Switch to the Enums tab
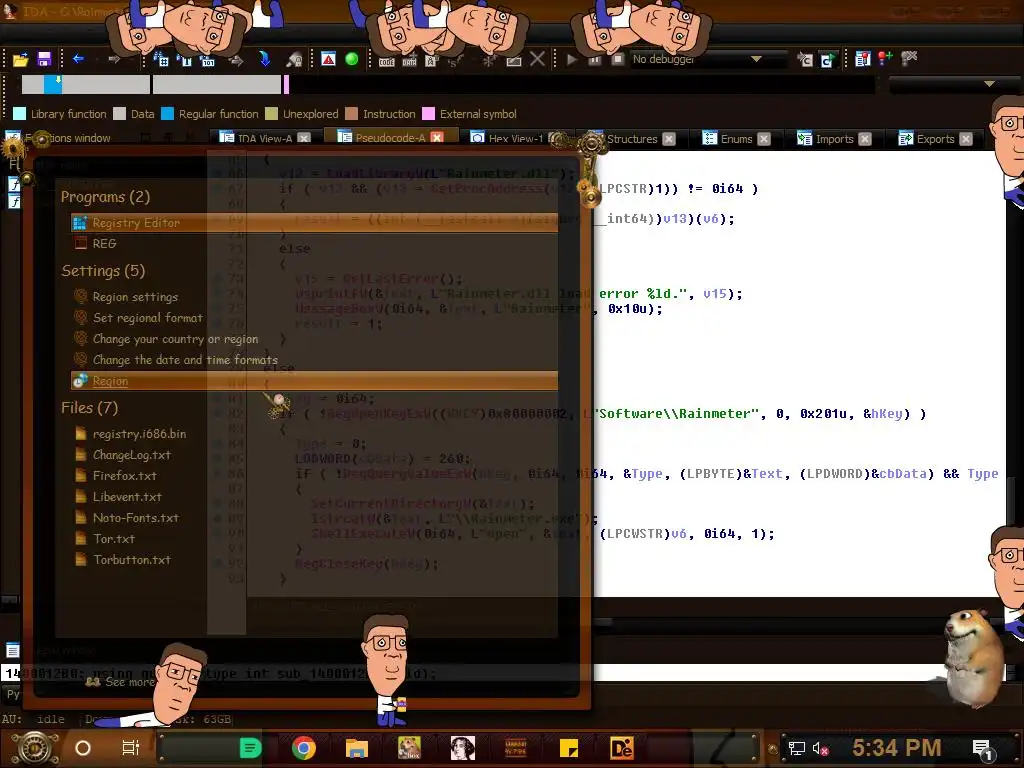The image size is (1024, 768). 736,138
